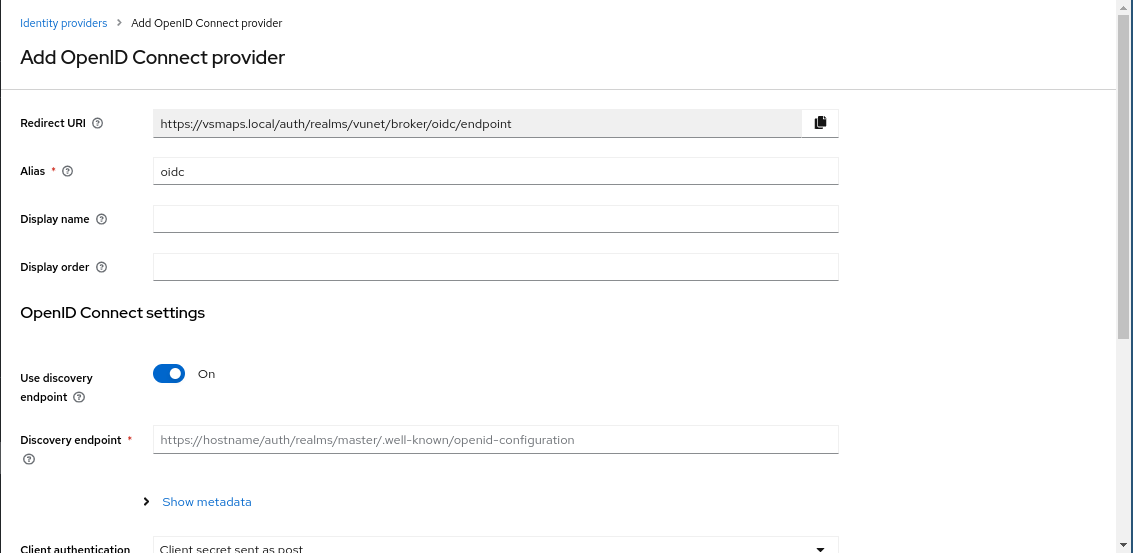Click the help icon beside Alias
This screenshot has width=1133, height=553.
pos(68,172)
